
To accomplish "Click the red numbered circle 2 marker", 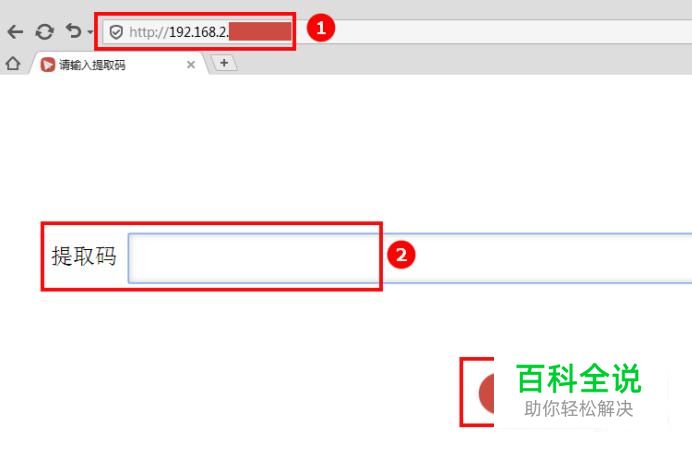I will [x=401, y=255].
